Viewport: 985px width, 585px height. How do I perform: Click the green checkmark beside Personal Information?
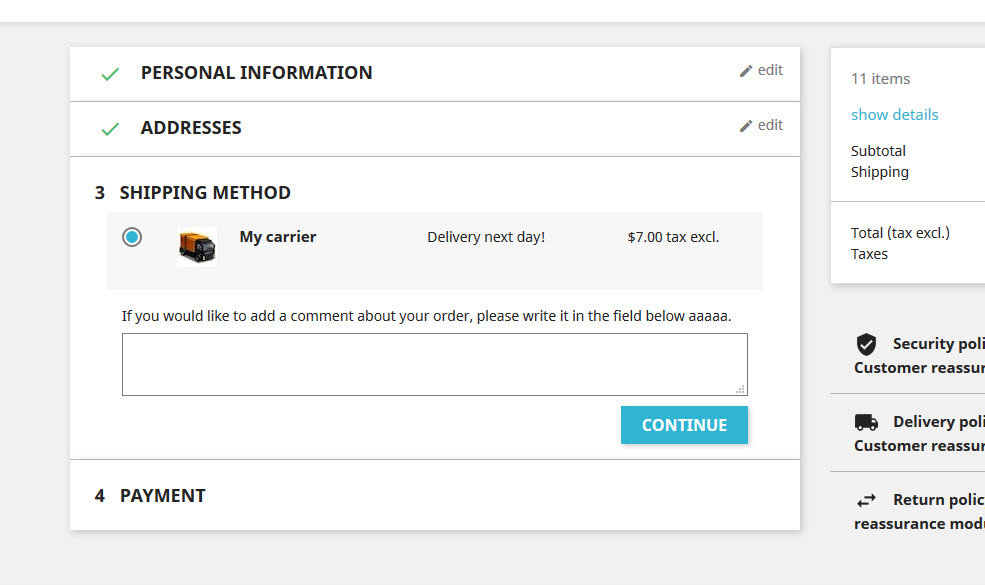point(110,74)
